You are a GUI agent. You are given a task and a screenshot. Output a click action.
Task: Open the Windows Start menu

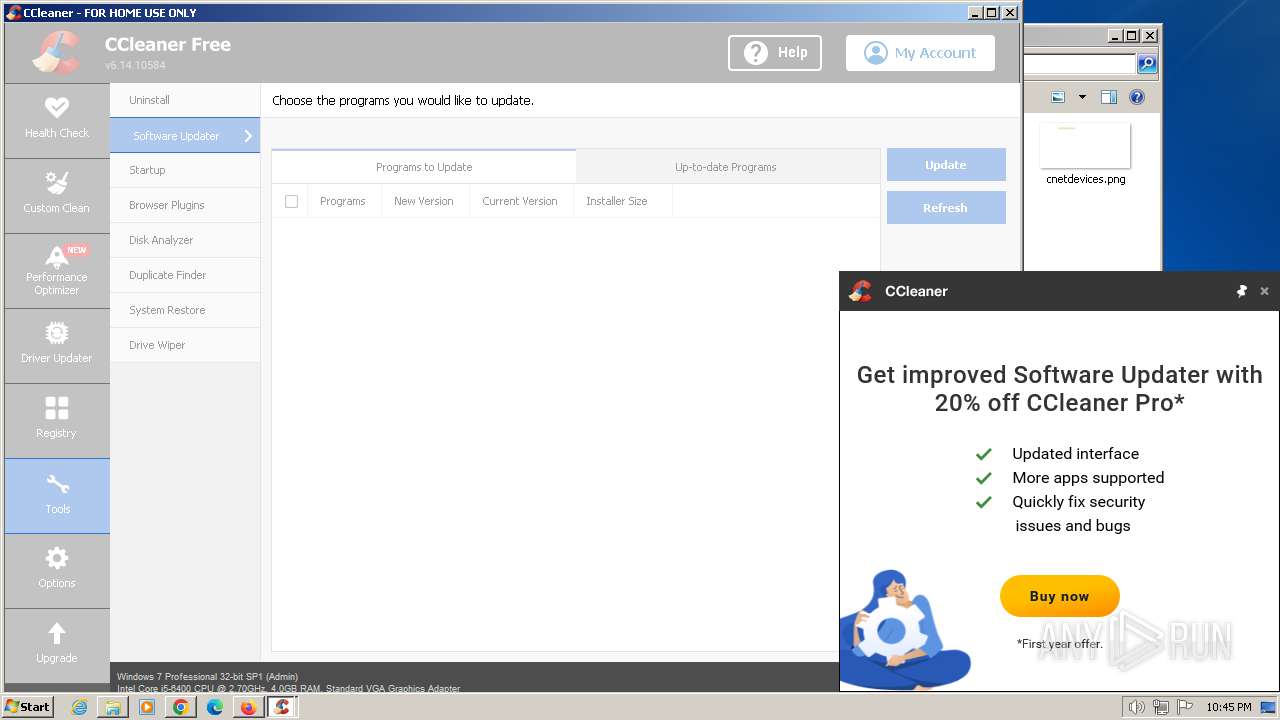[28, 706]
